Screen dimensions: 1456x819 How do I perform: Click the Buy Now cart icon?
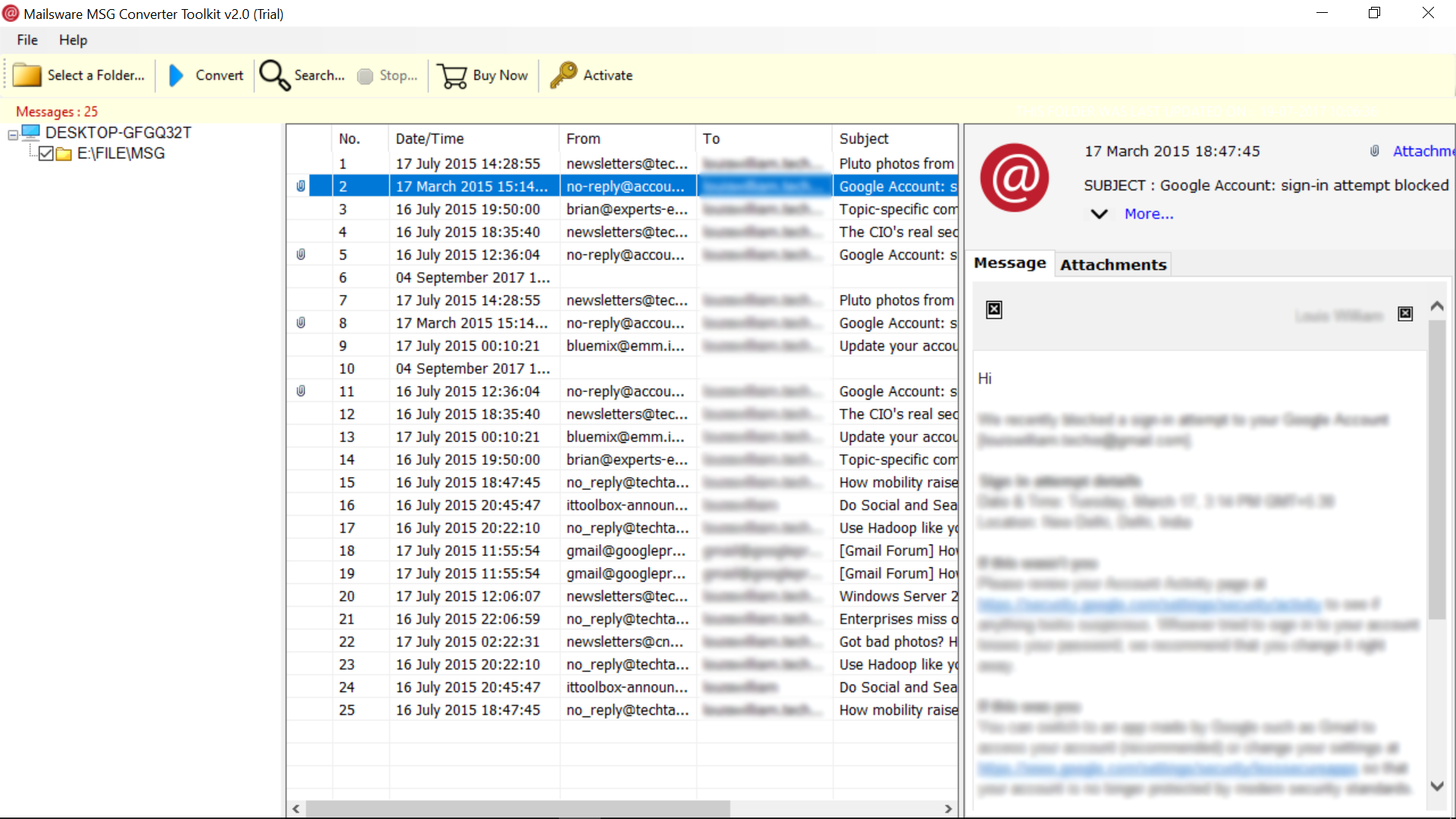pyautogui.click(x=451, y=75)
